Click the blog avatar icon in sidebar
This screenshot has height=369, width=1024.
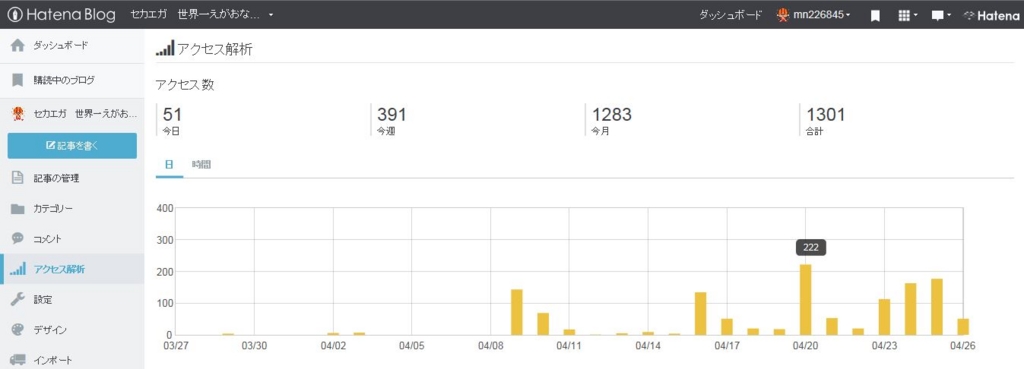[x=18, y=114]
